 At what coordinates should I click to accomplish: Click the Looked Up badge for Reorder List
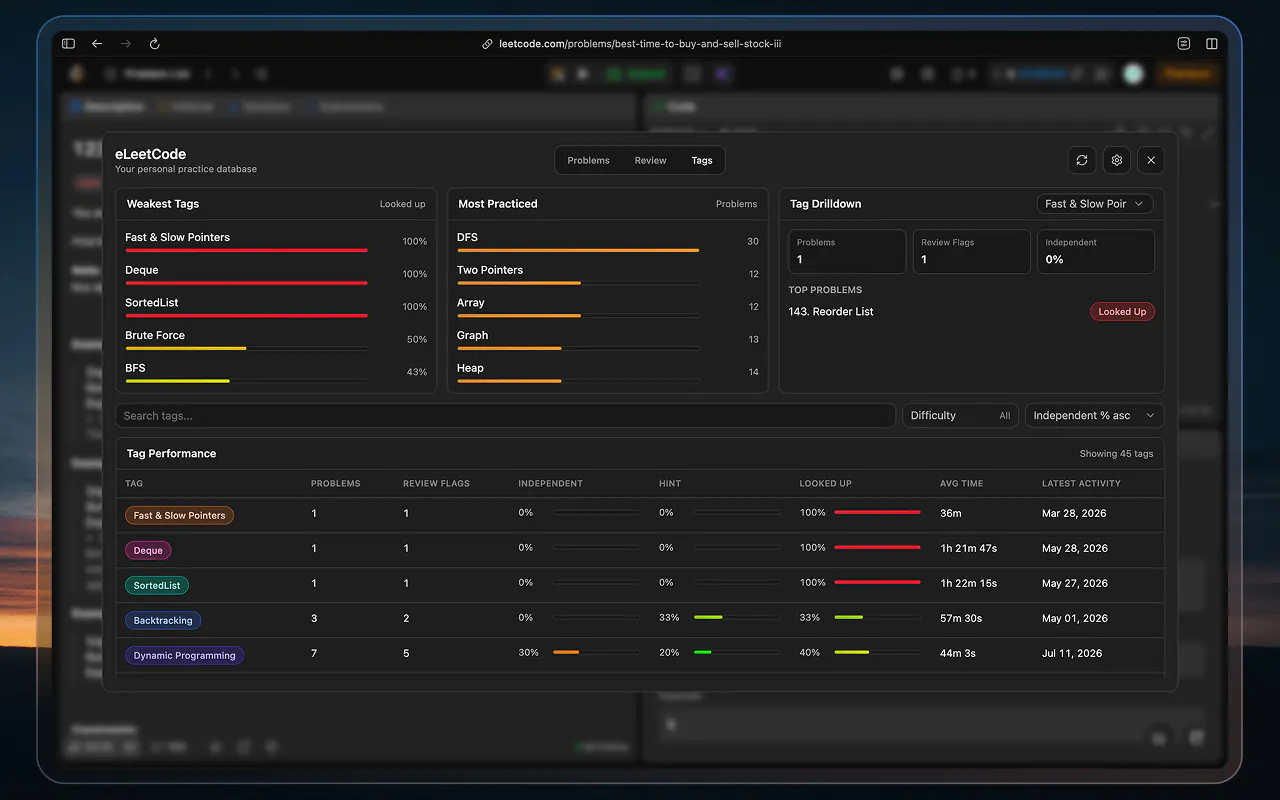tap(1122, 312)
